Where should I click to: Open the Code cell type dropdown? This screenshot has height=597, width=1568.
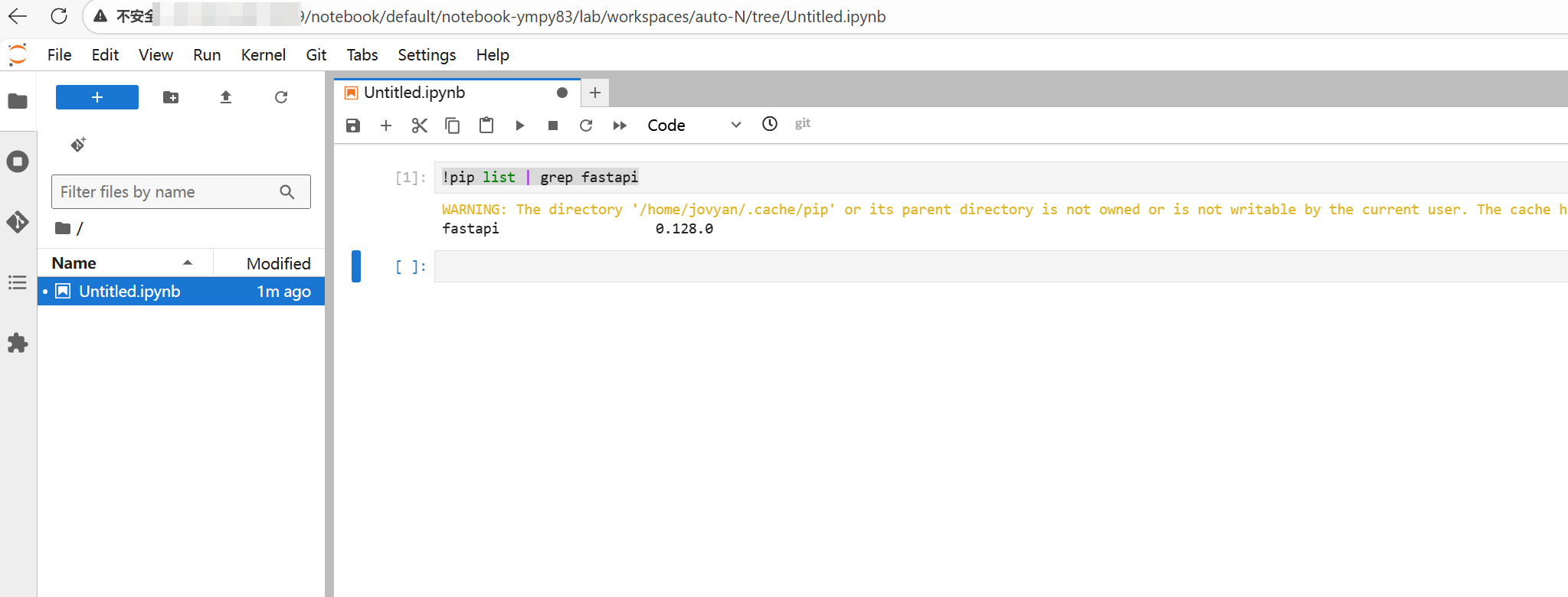pos(693,126)
